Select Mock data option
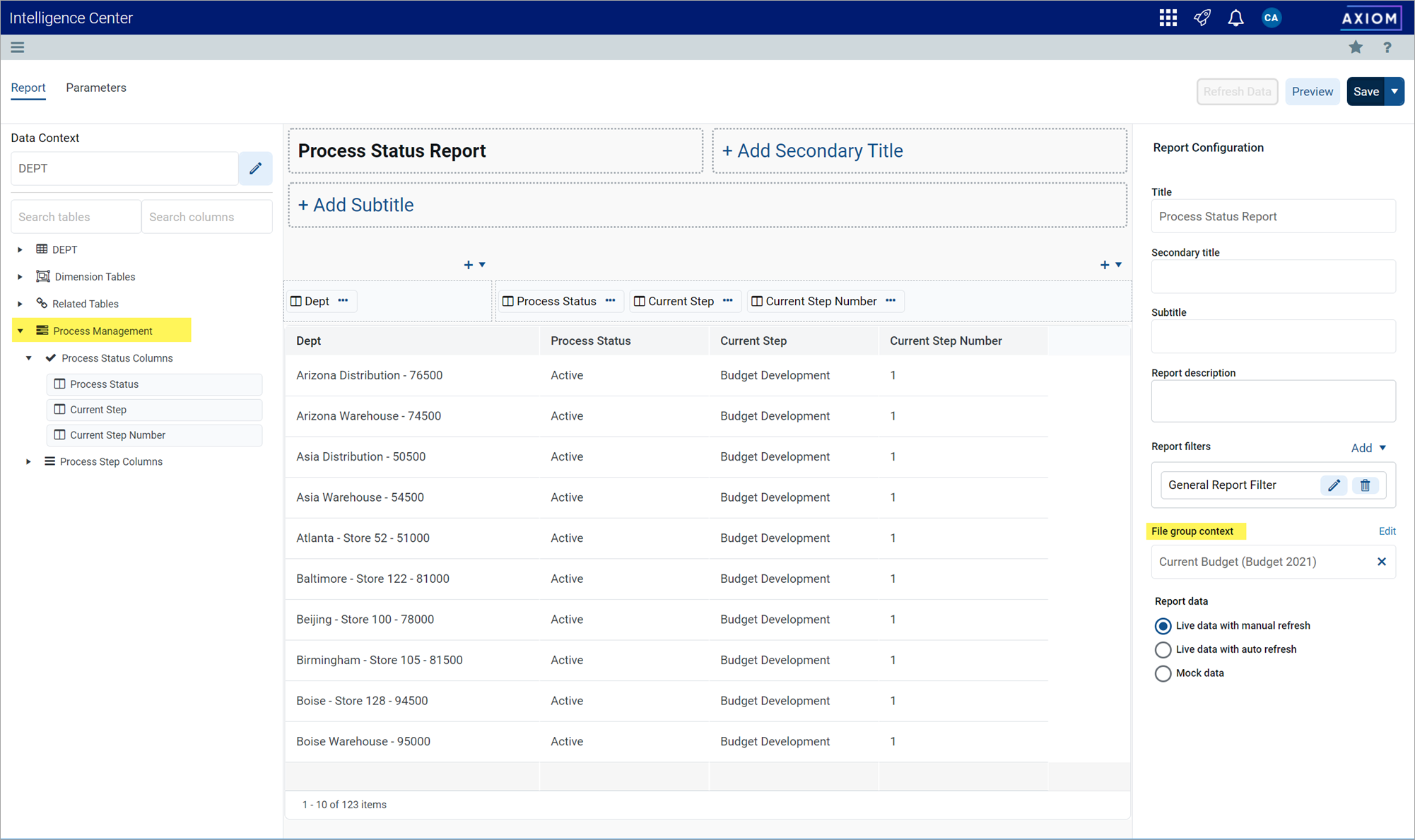1415x840 pixels. coord(1163,673)
